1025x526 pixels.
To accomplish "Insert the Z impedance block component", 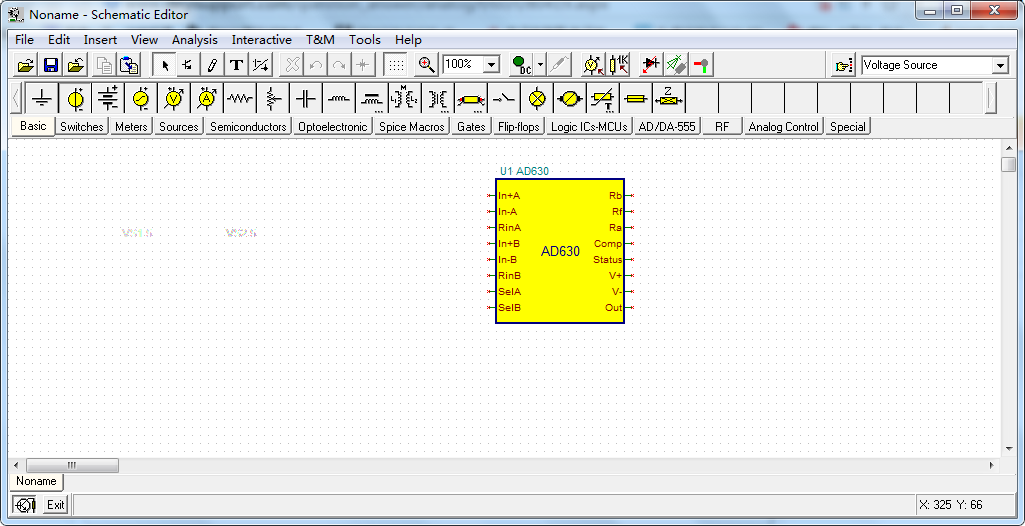I will 668,99.
